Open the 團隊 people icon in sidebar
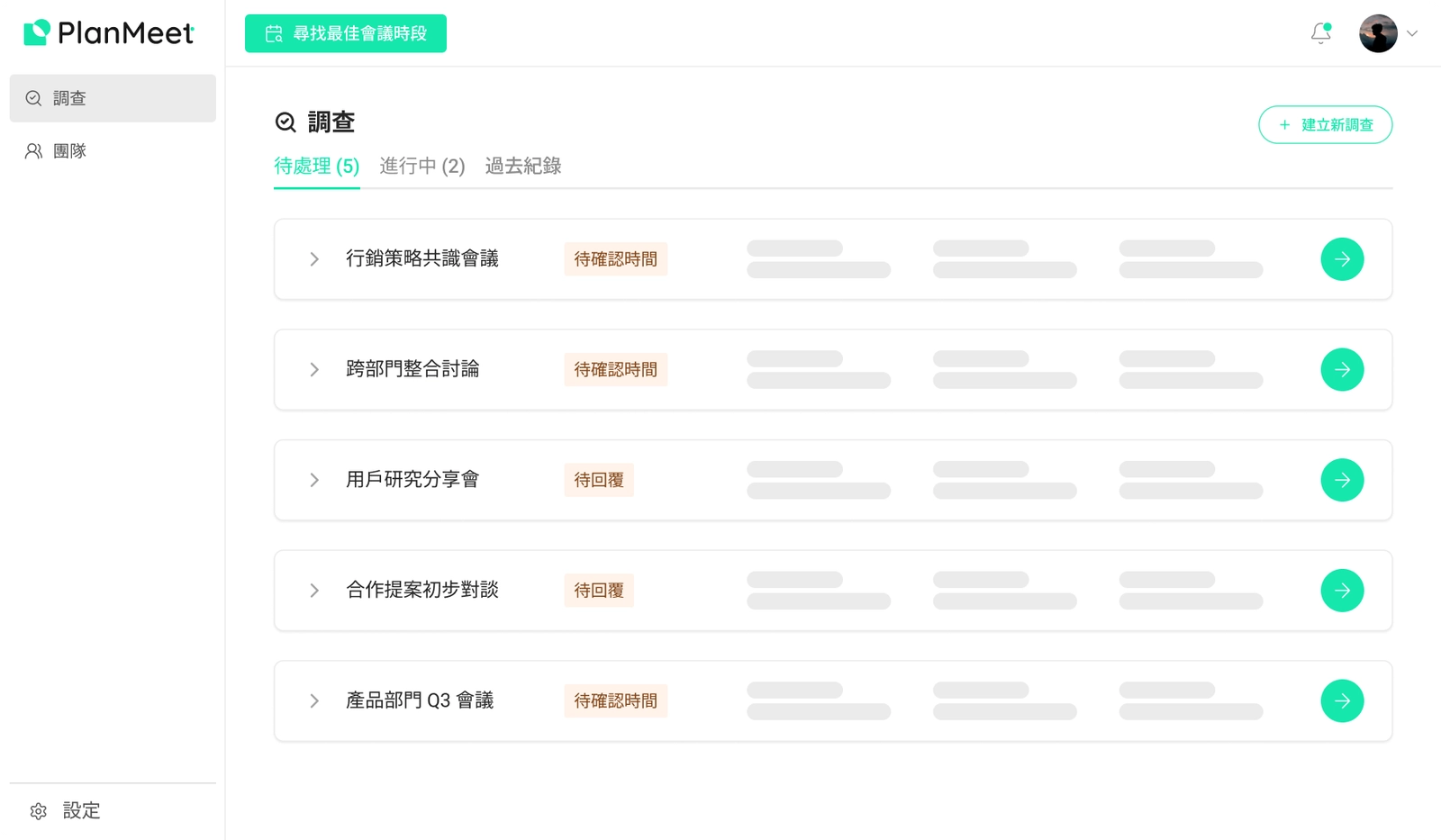The width and height of the screenshot is (1441, 840). coord(32,150)
